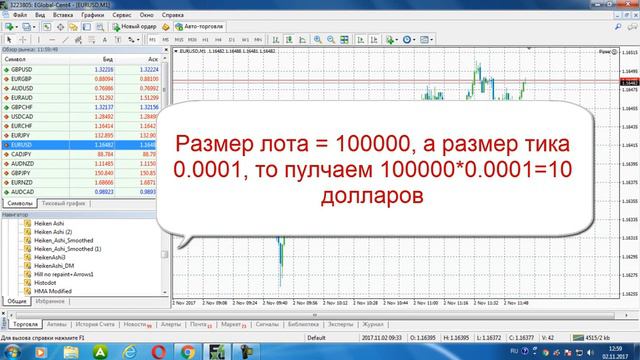The height and width of the screenshot is (360, 640).
Task: Select the D1 timeframe
Action: click(x=232, y=40)
